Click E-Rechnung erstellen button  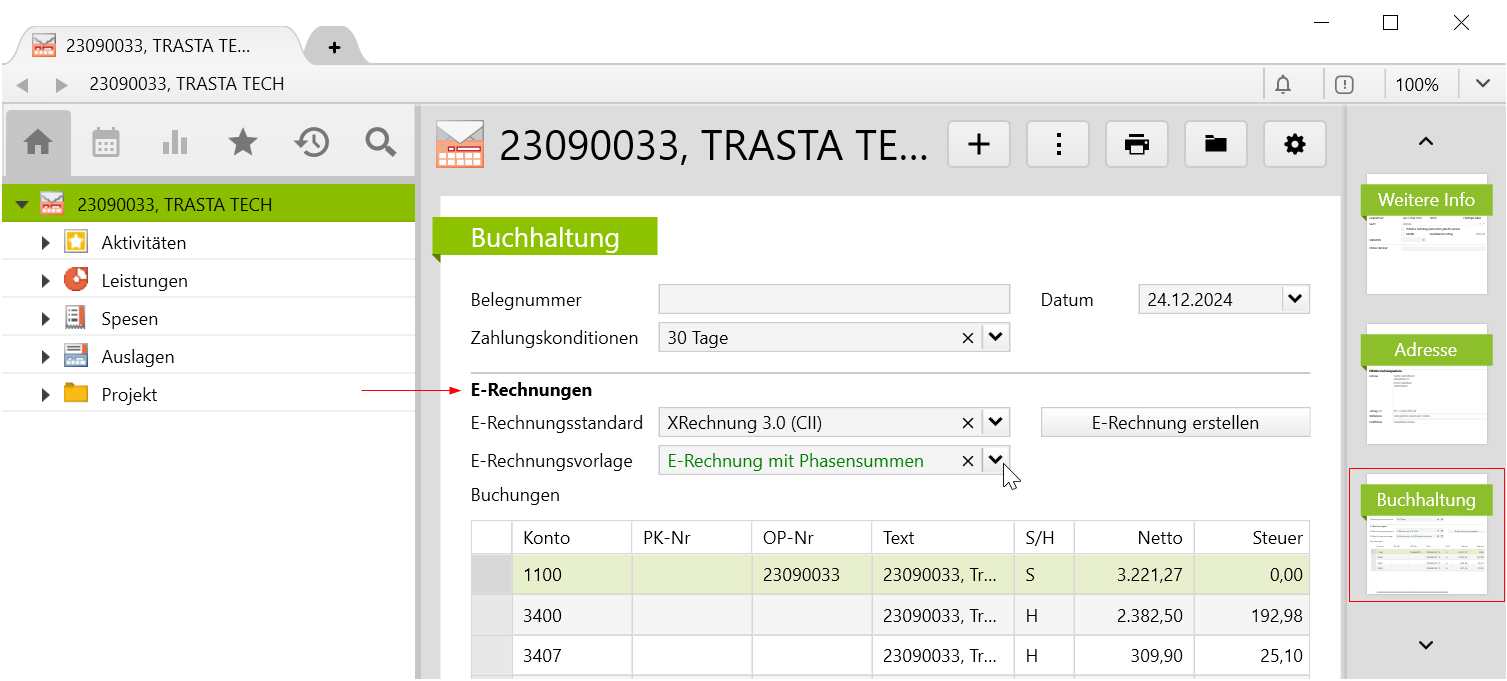coord(1175,423)
